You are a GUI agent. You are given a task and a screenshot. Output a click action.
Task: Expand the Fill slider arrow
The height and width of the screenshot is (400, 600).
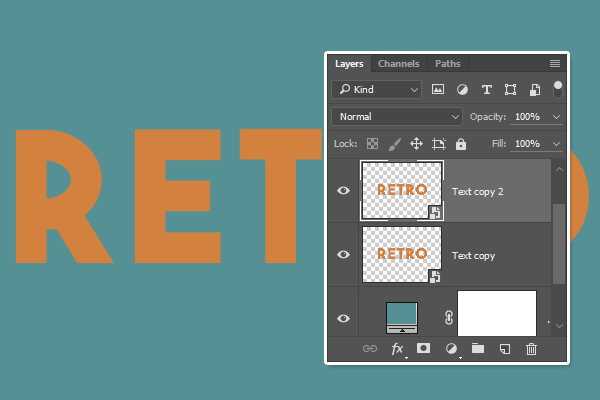click(556, 144)
